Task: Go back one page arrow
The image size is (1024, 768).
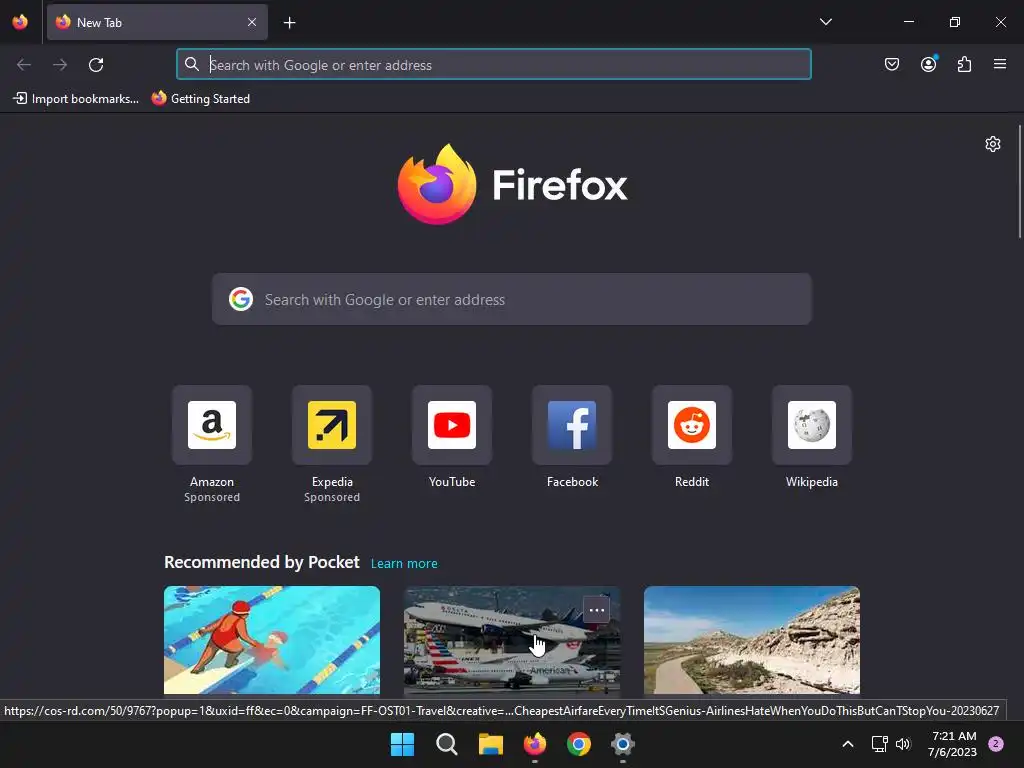Action: tap(24, 65)
